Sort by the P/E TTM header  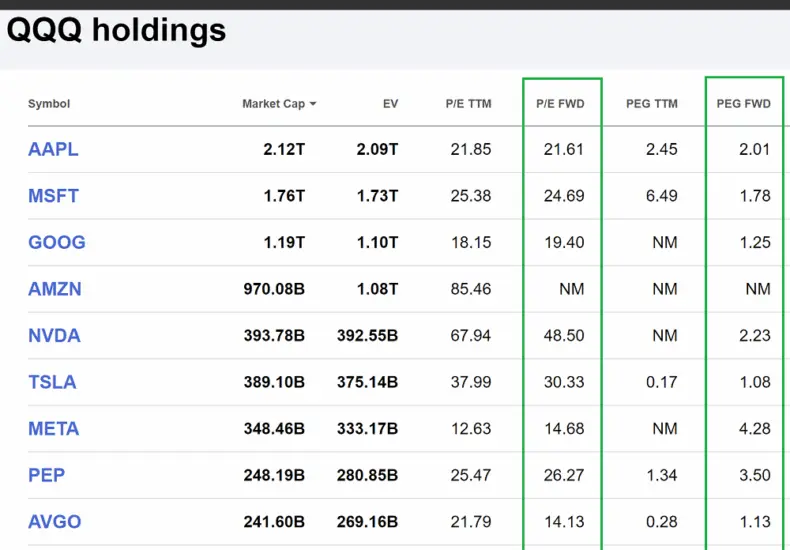click(x=468, y=104)
